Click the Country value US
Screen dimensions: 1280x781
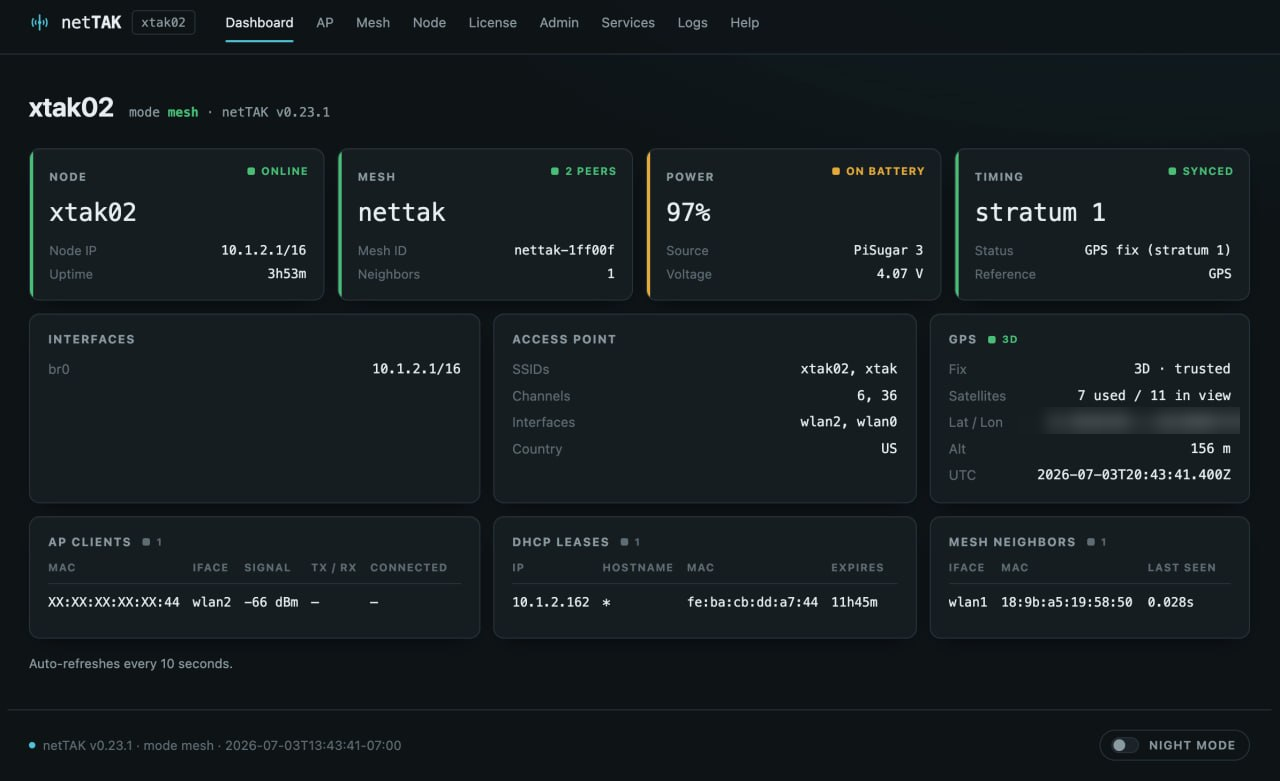tap(889, 449)
